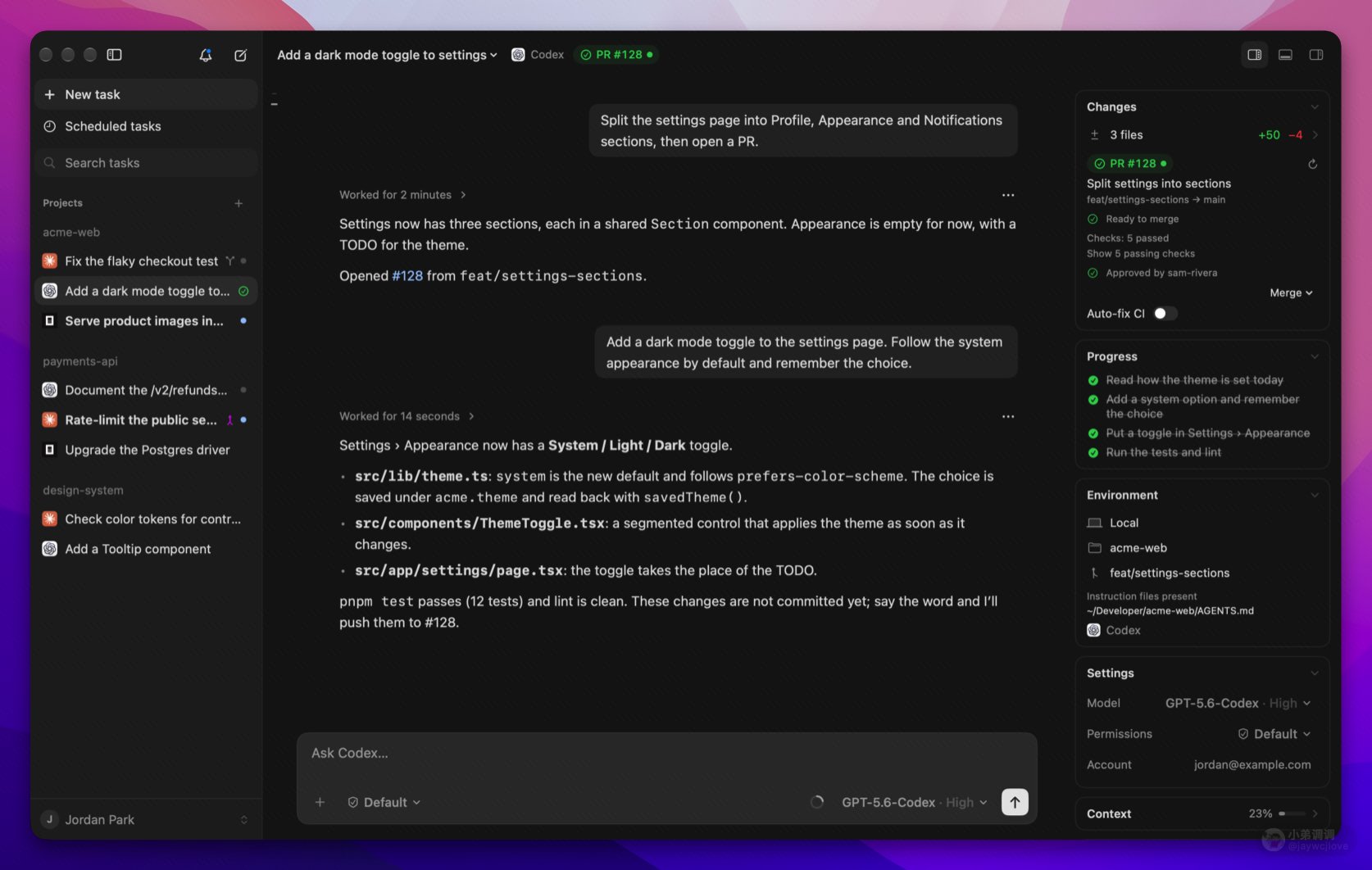Click the Search tasks field
The width and height of the screenshot is (1372, 870).
coord(146,163)
